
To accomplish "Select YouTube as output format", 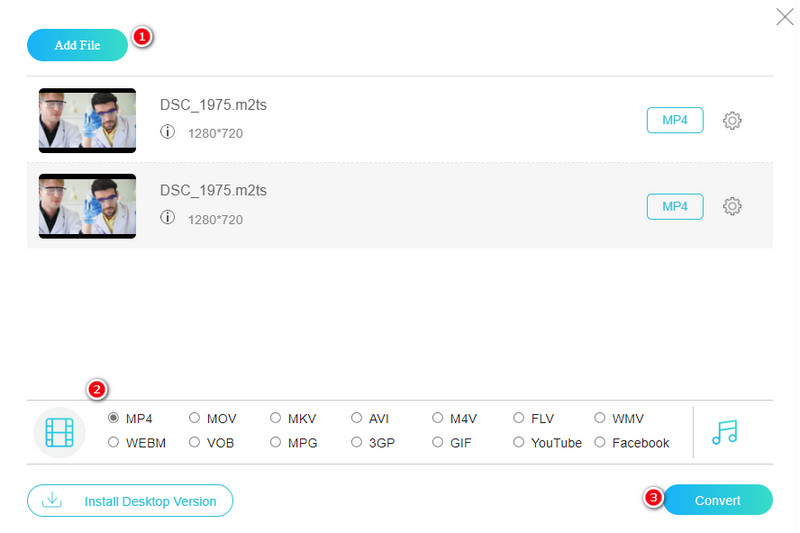I will point(519,442).
